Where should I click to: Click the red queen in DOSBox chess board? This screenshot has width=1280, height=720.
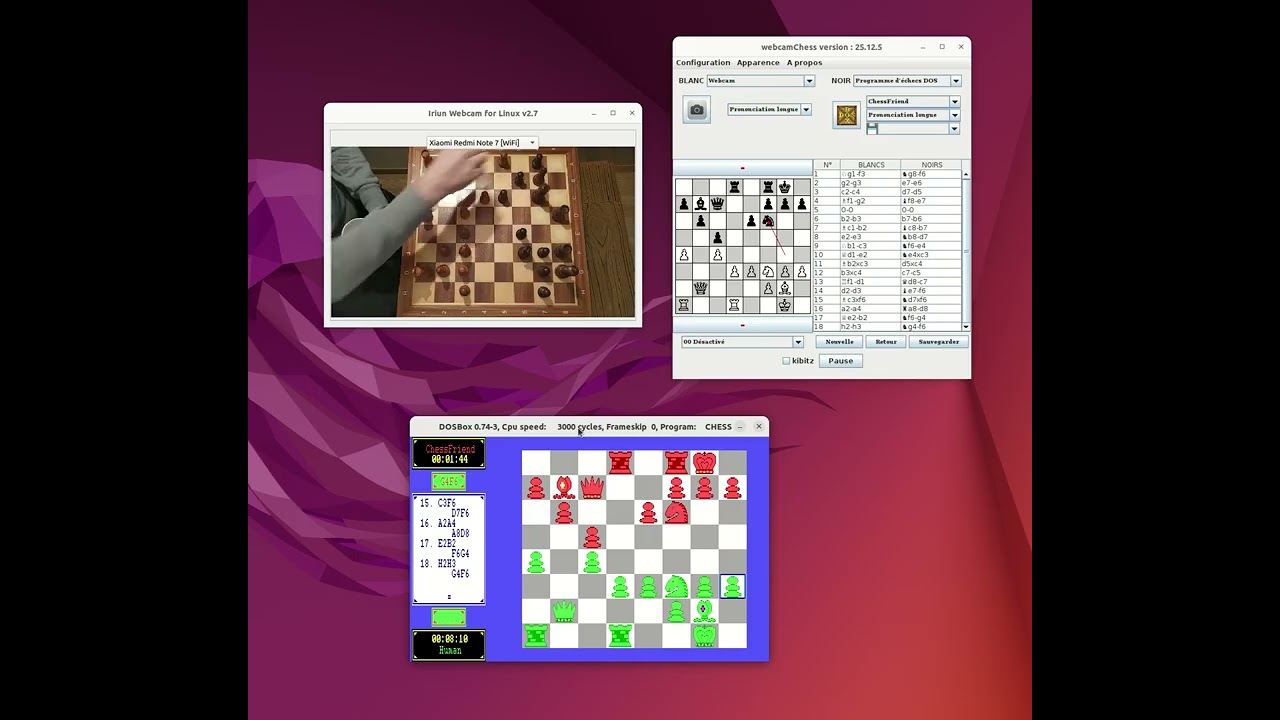(592, 487)
